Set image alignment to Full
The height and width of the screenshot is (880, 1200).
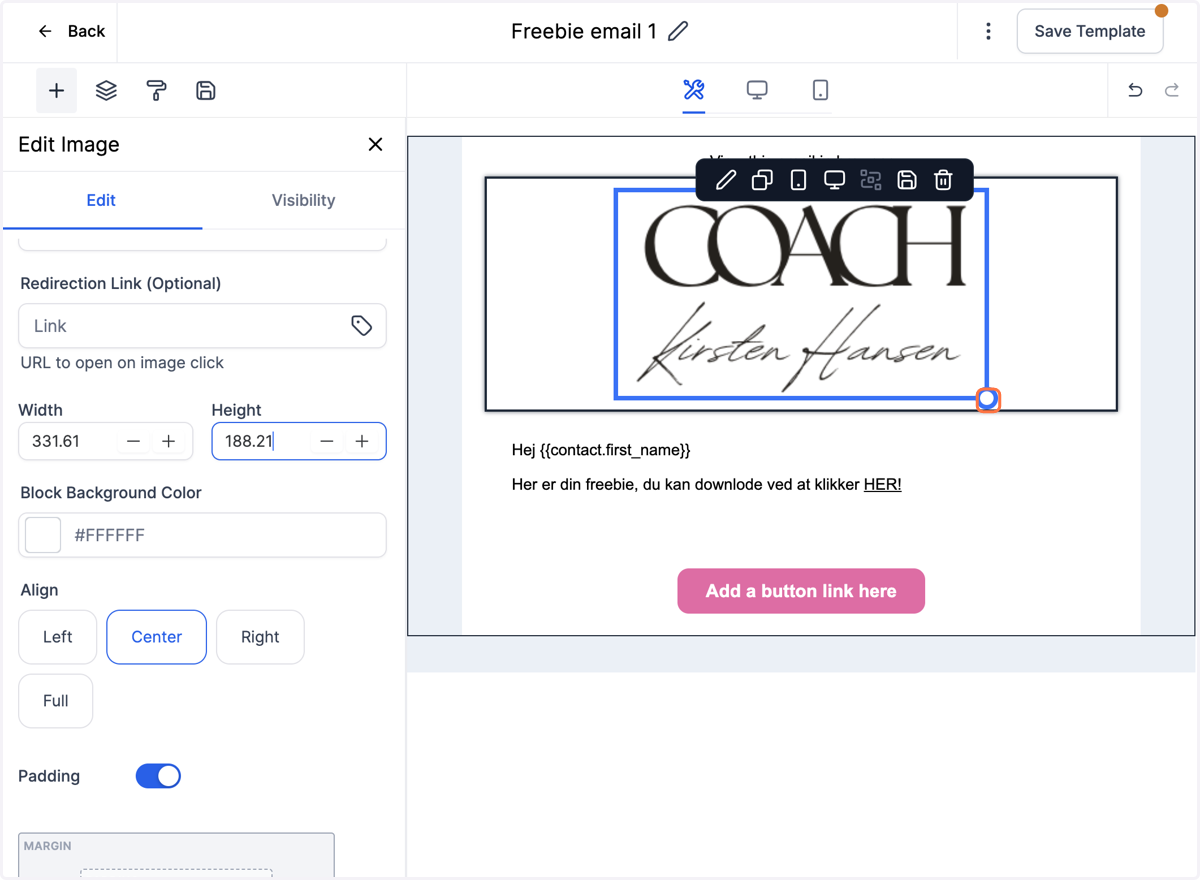click(x=56, y=701)
